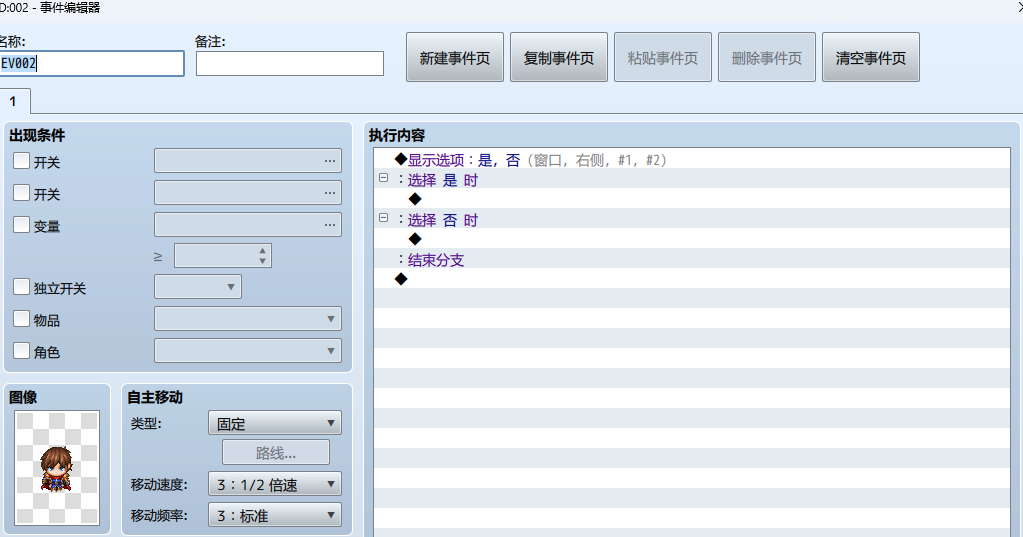Image resolution: width=1023 pixels, height=537 pixels.
Task: Enable the second 开关 condition checkbox
Action: (22, 192)
